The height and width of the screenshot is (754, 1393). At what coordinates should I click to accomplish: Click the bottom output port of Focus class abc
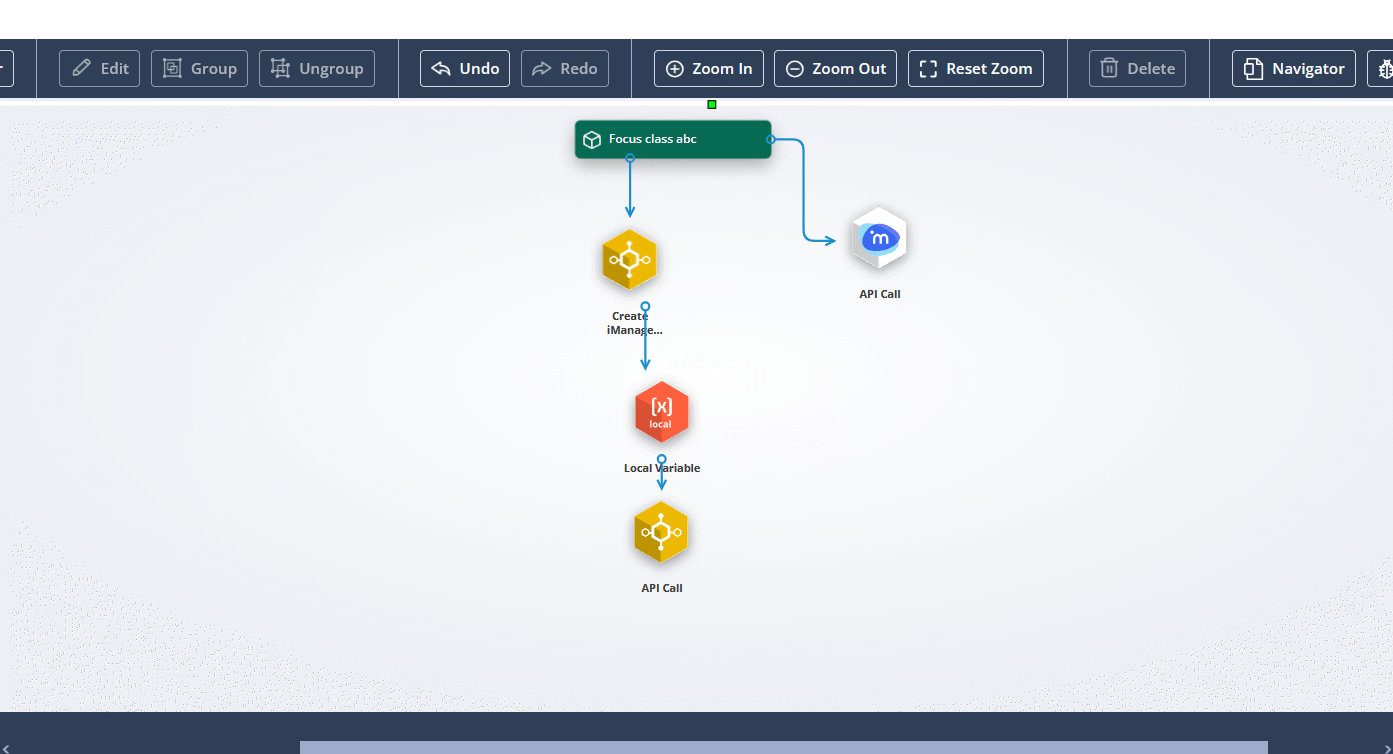pyautogui.click(x=630, y=158)
